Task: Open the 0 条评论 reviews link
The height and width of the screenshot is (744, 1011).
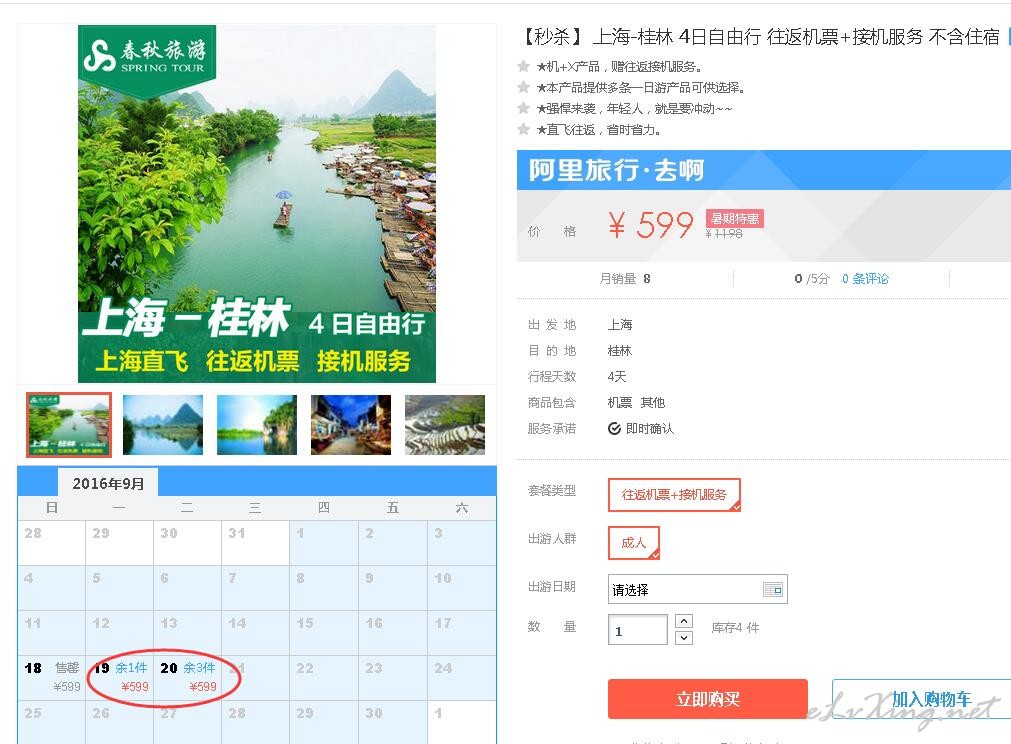Action: (x=865, y=279)
